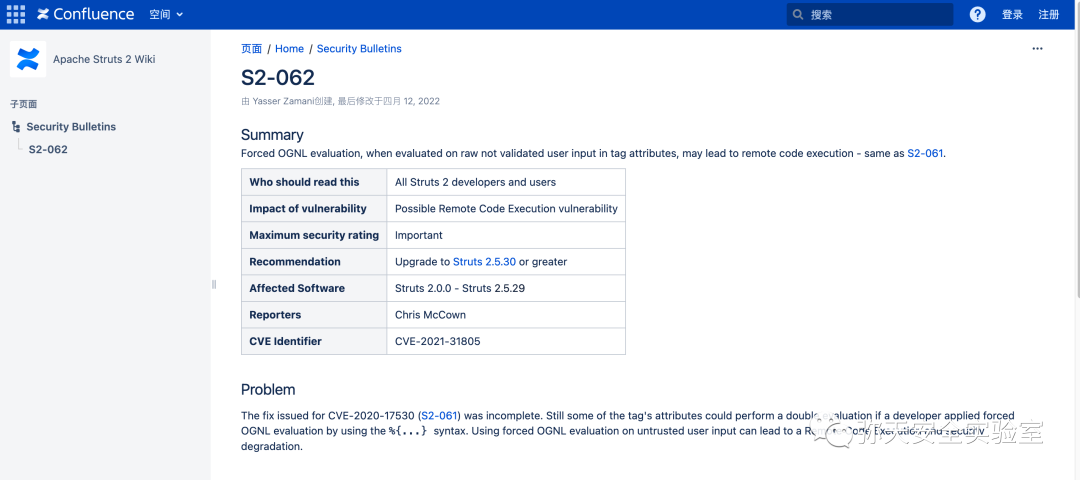Open Struts 2.5.30 link in Recommendation row
This screenshot has width=1080, height=480.
click(x=484, y=262)
